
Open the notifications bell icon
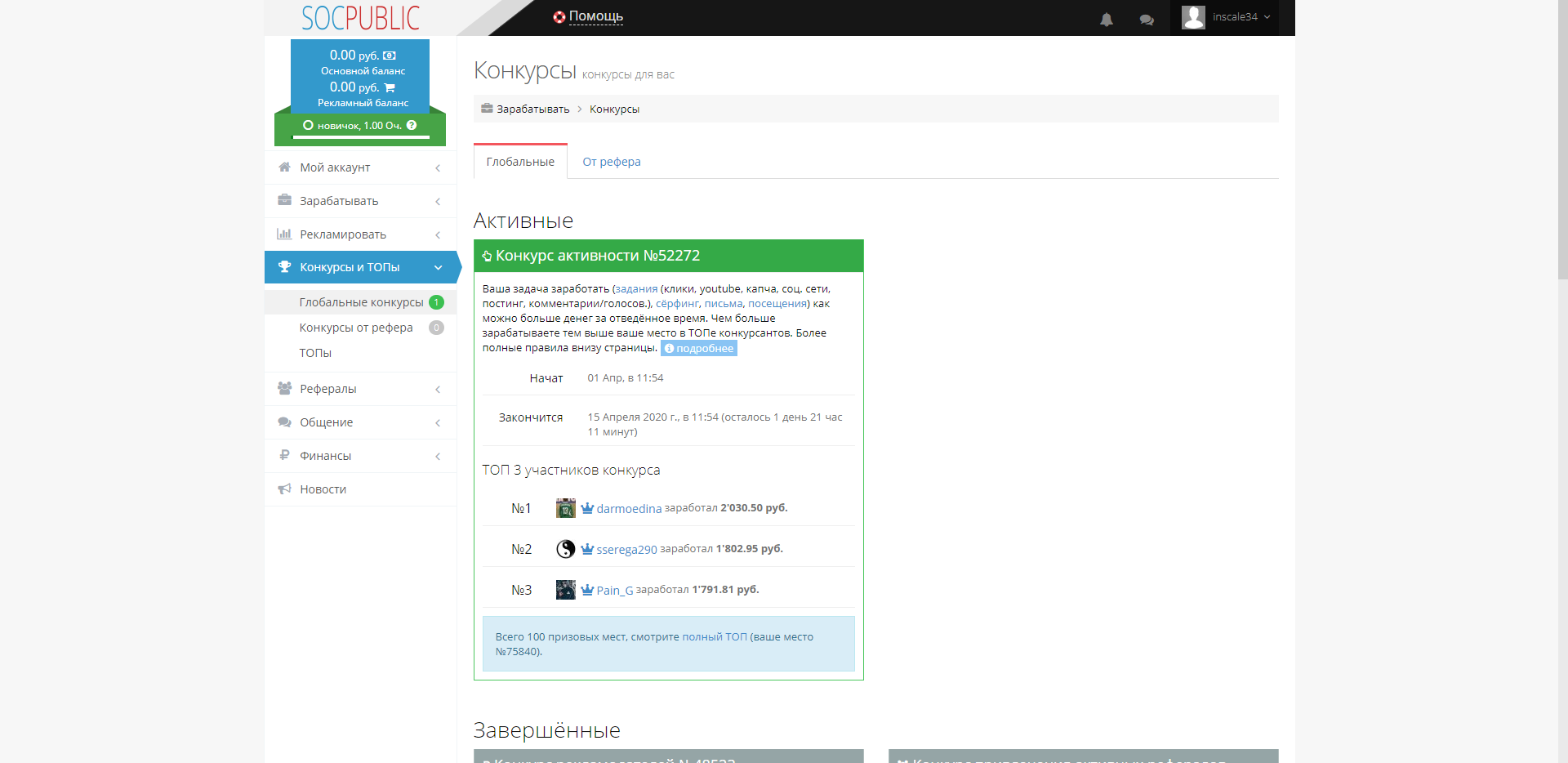pos(1107,19)
